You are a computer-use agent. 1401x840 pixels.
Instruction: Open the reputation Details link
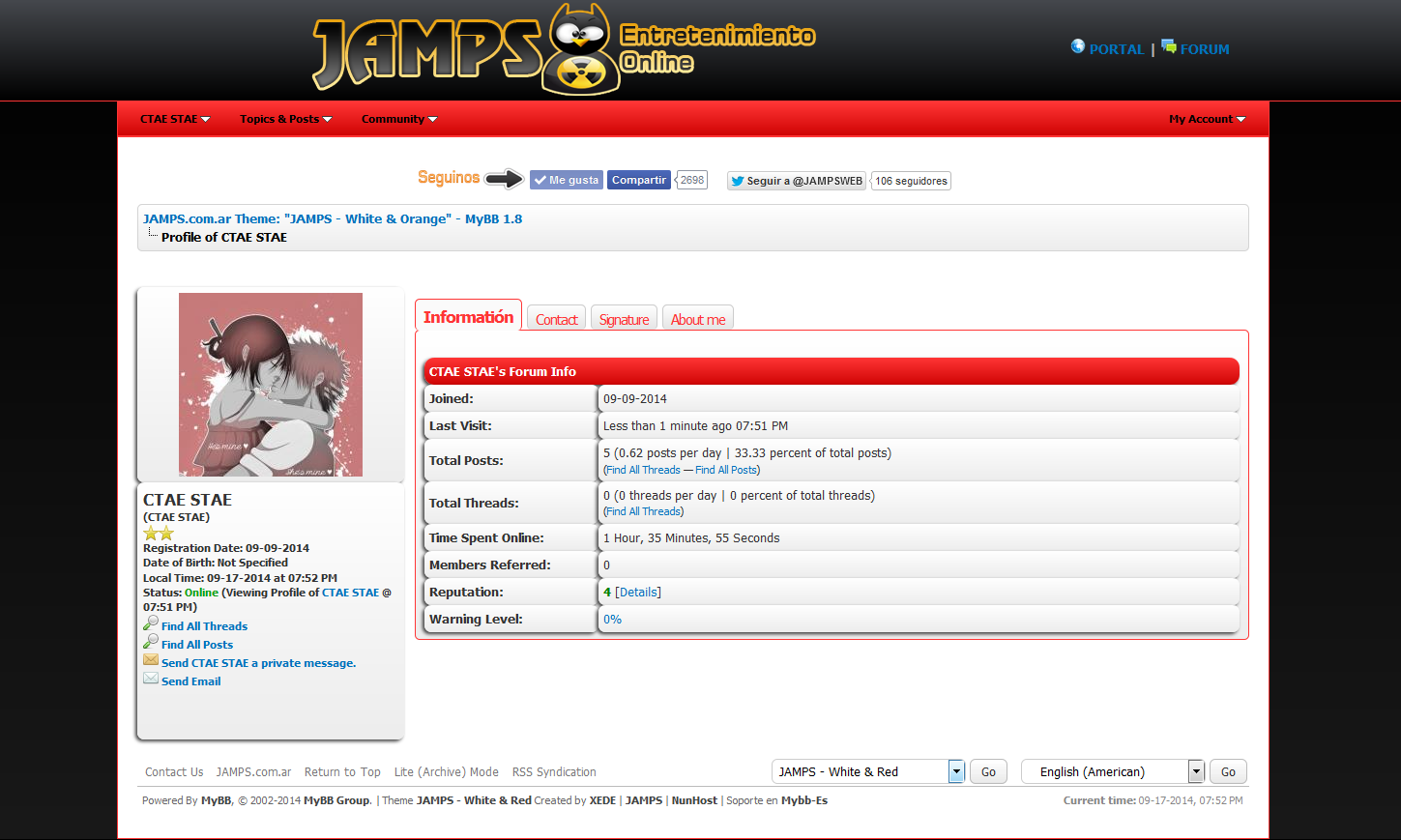(x=638, y=592)
